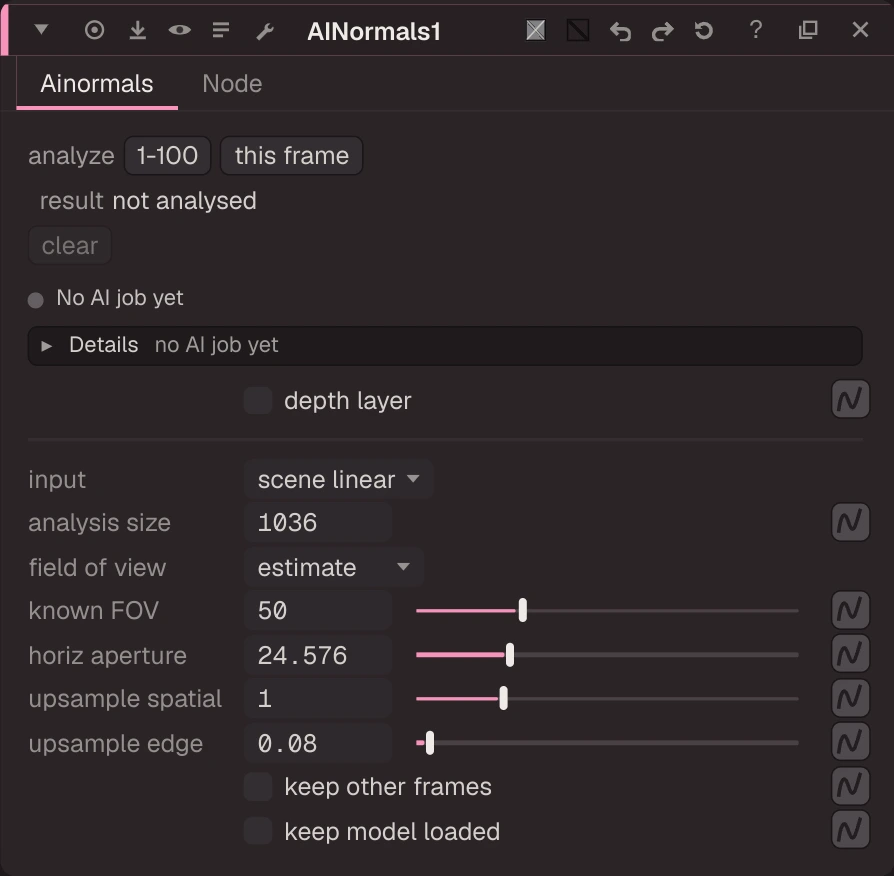894x876 pixels.
Task: Click the upsample edge value field
Action: tap(318, 743)
